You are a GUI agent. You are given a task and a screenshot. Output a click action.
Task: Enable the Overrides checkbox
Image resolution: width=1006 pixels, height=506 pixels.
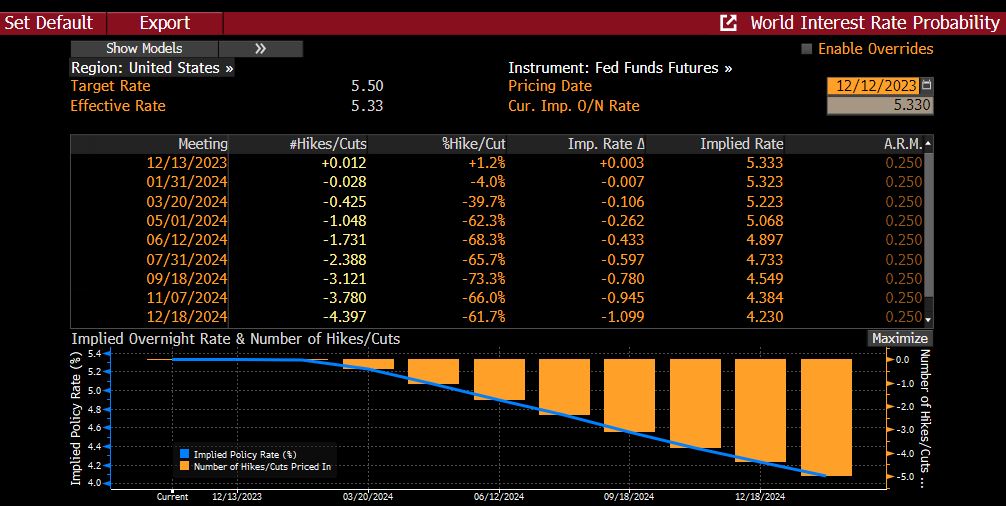(807, 49)
